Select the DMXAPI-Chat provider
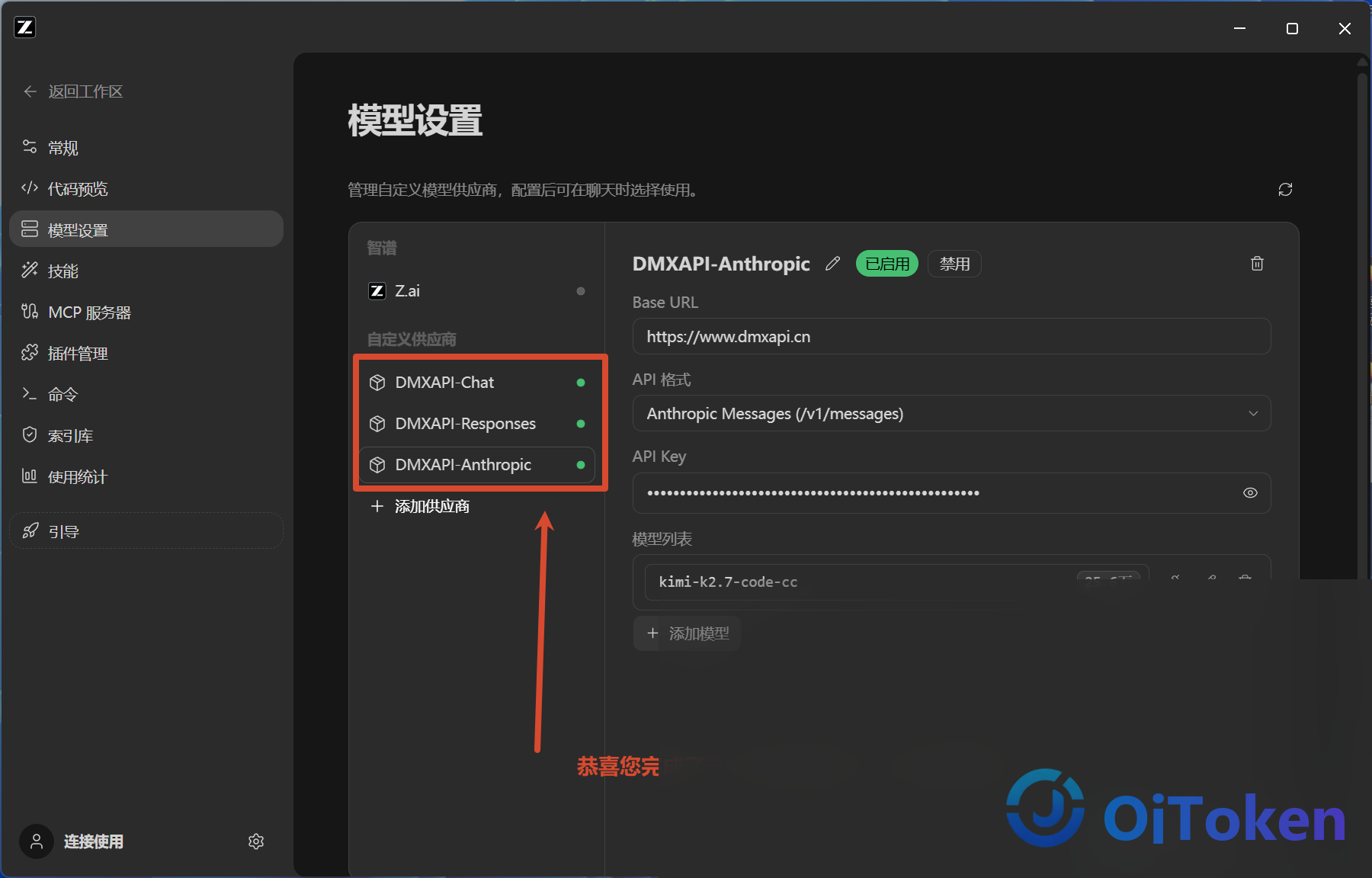This screenshot has height=878, width=1372. pos(477,383)
